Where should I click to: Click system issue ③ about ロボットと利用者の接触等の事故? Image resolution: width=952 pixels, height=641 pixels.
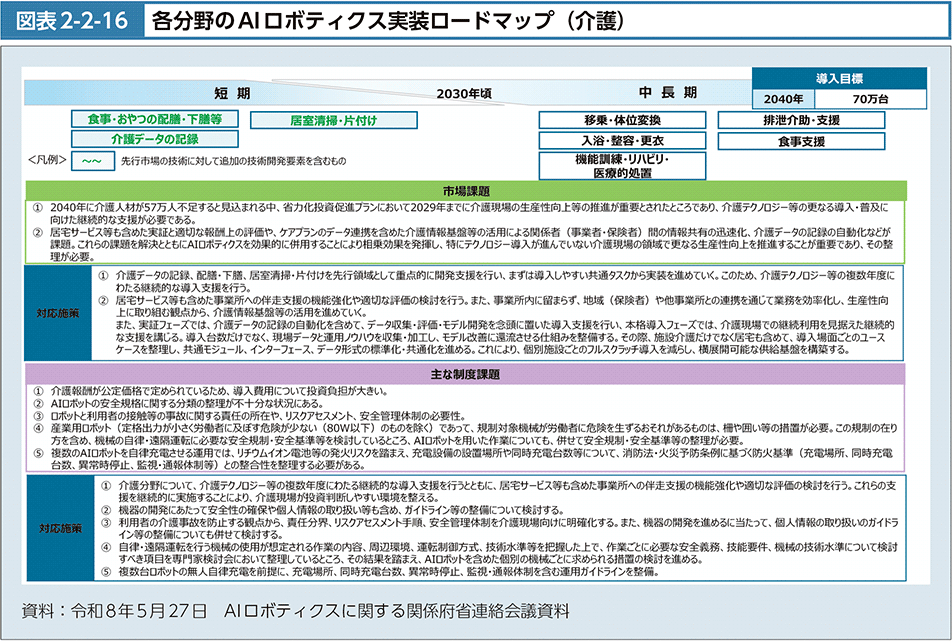[250, 416]
